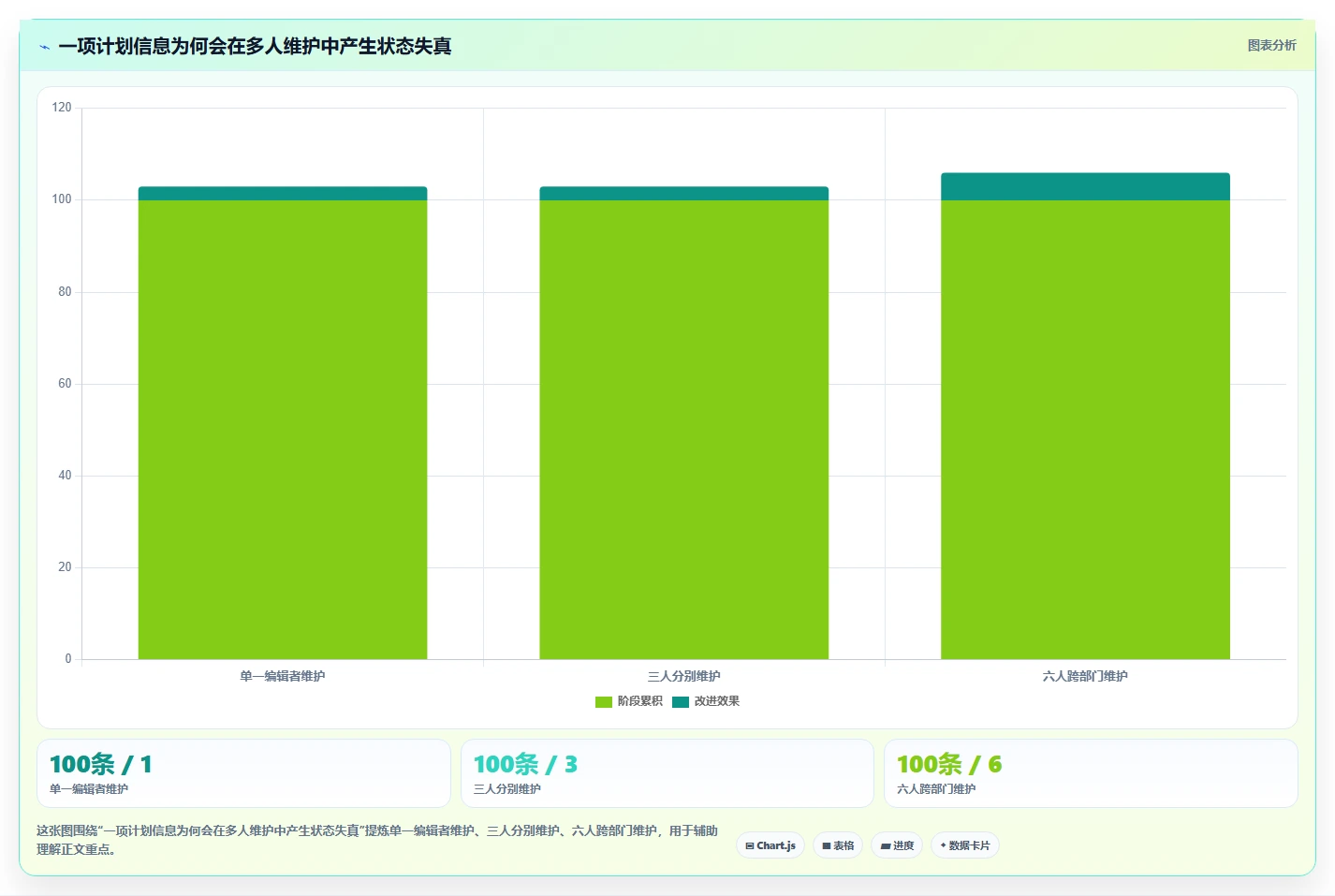Click the 100条 / 6 stat card
The width and height of the screenshot is (1335, 896).
[x=1091, y=773]
